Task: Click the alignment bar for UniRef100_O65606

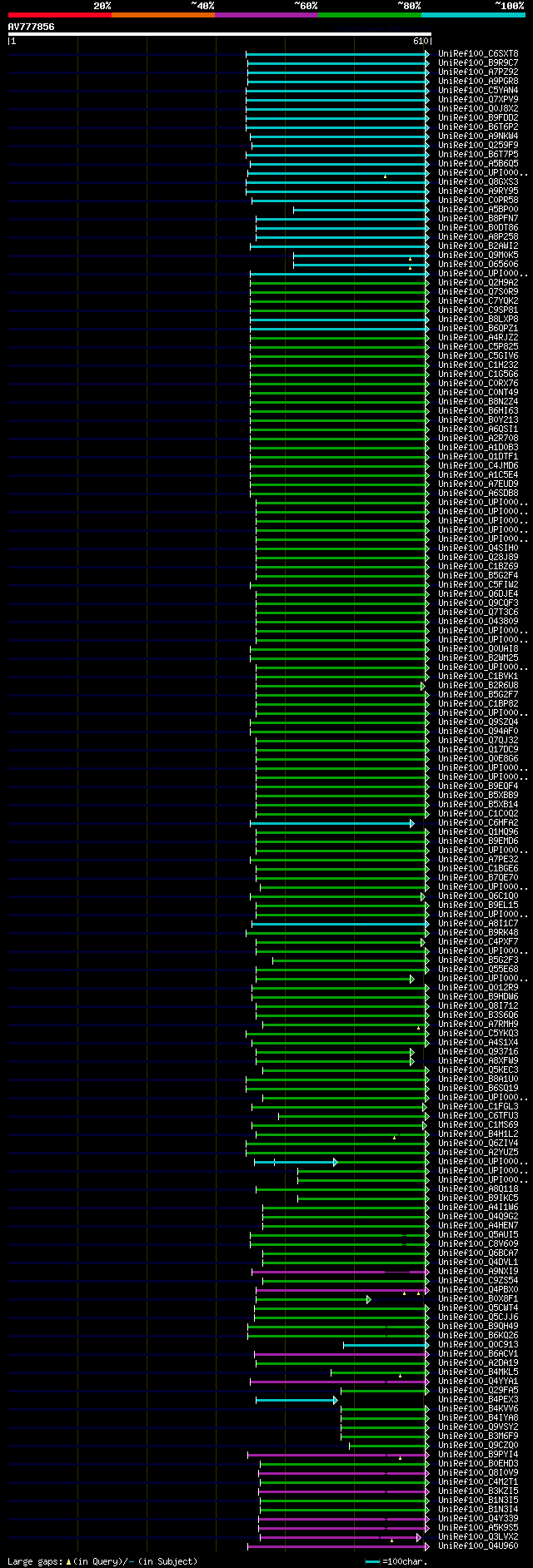Action: 361,264
